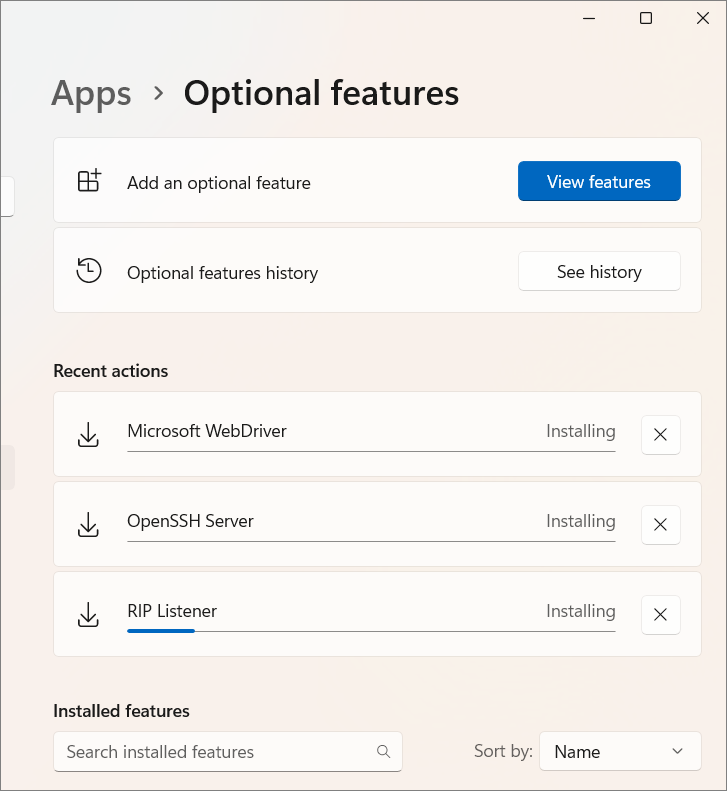This screenshot has width=727, height=791.
Task: Click the RIP Listener installation progress bar
Action: tap(370, 631)
